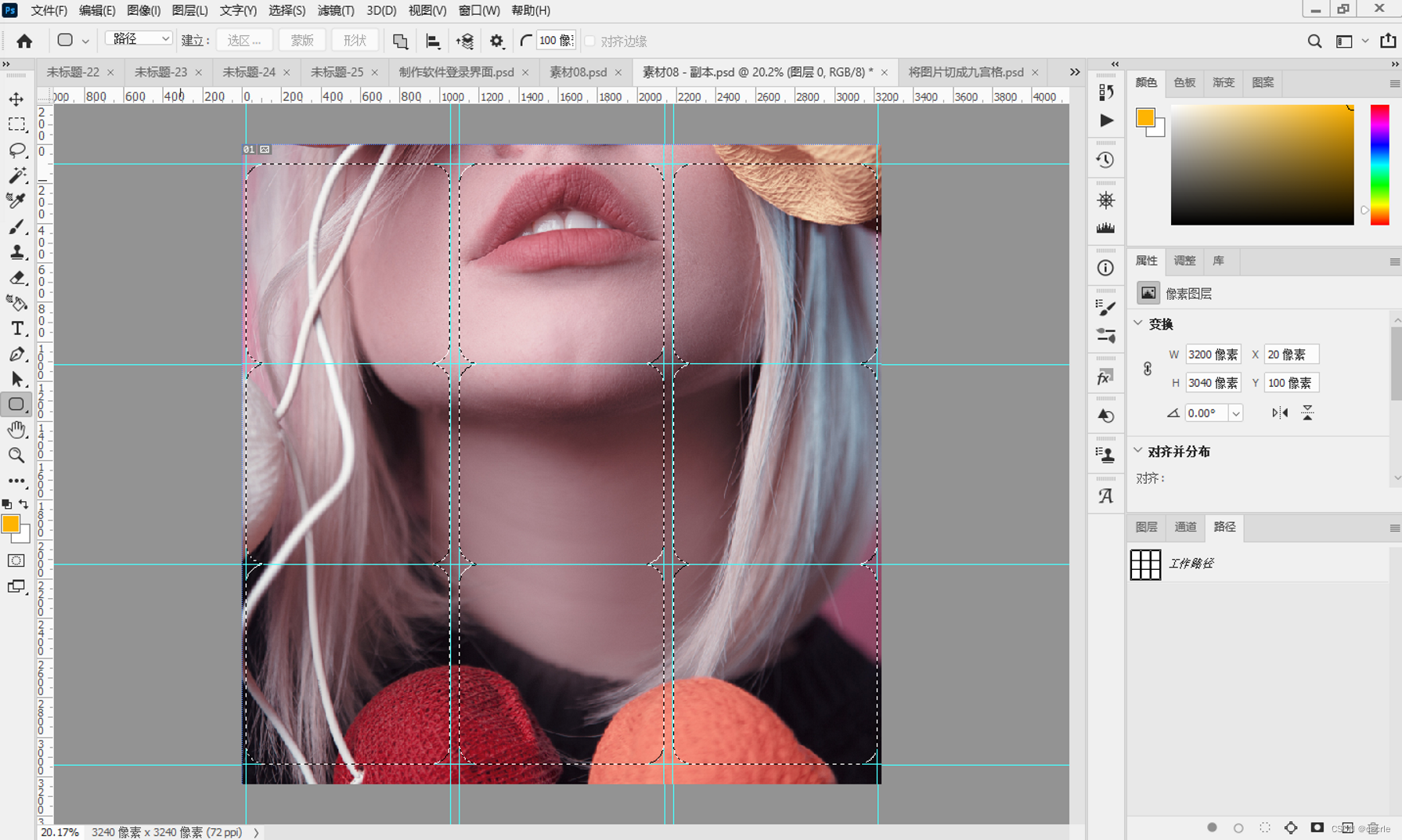
Task: Switch to the Channels tab
Action: [1185, 527]
